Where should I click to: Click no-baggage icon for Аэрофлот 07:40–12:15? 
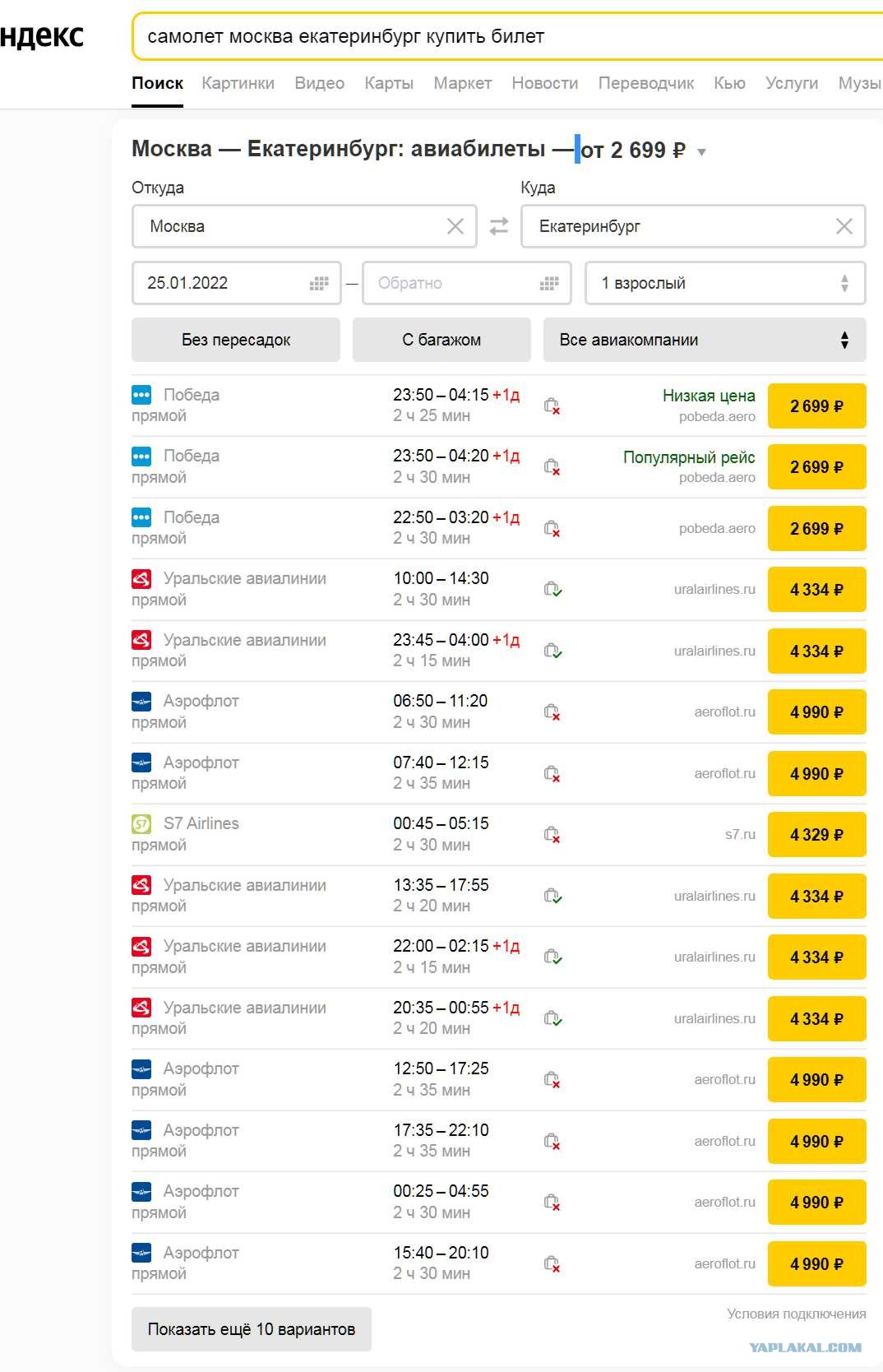click(x=552, y=773)
